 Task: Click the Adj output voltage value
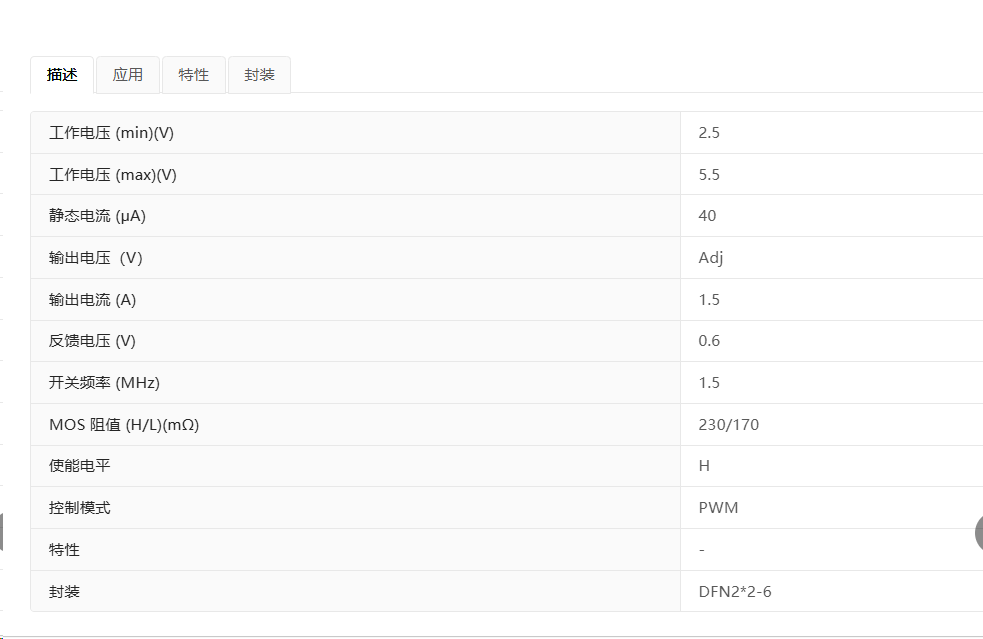pos(710,258)
